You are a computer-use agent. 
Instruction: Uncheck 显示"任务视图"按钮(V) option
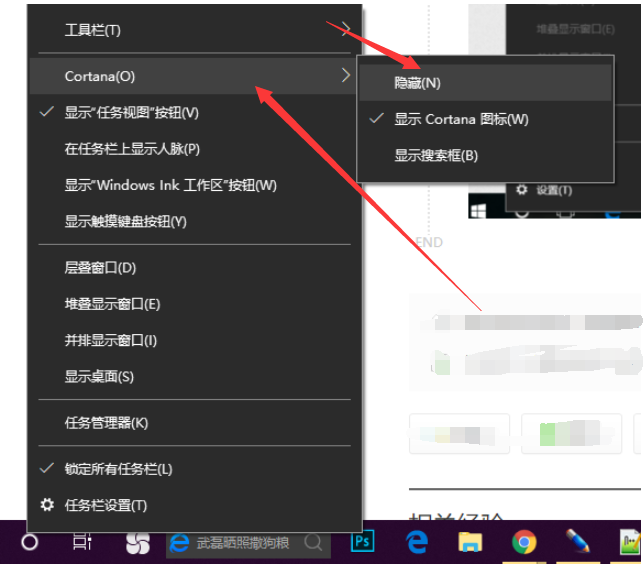tap(131, 113)
